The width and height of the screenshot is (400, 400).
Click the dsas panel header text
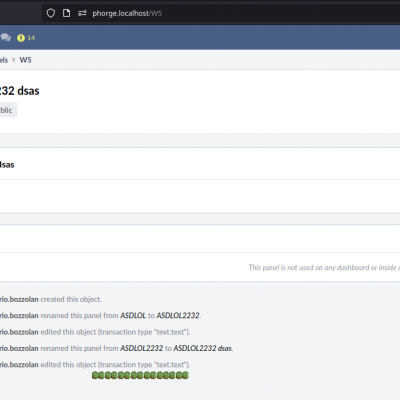(7, 165)
